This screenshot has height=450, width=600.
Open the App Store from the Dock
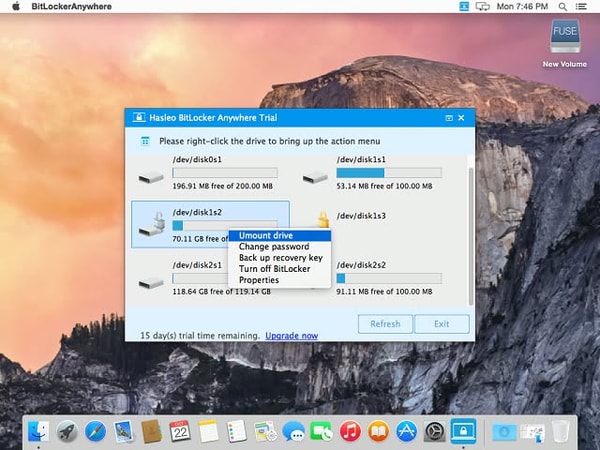pos(406,432)
